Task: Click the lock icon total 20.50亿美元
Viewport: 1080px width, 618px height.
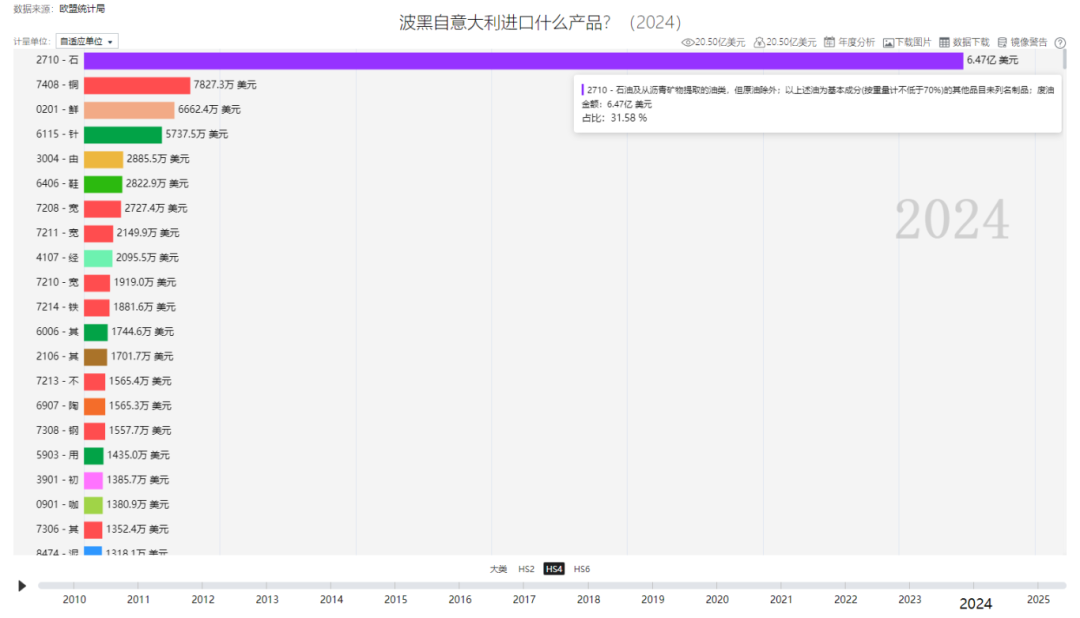Action: [x=759, y=43]
